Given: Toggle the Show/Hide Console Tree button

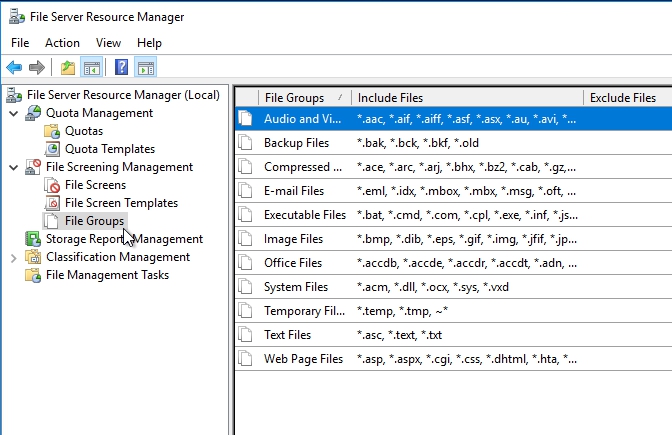Looking at the screenshot, I should 91,68.
